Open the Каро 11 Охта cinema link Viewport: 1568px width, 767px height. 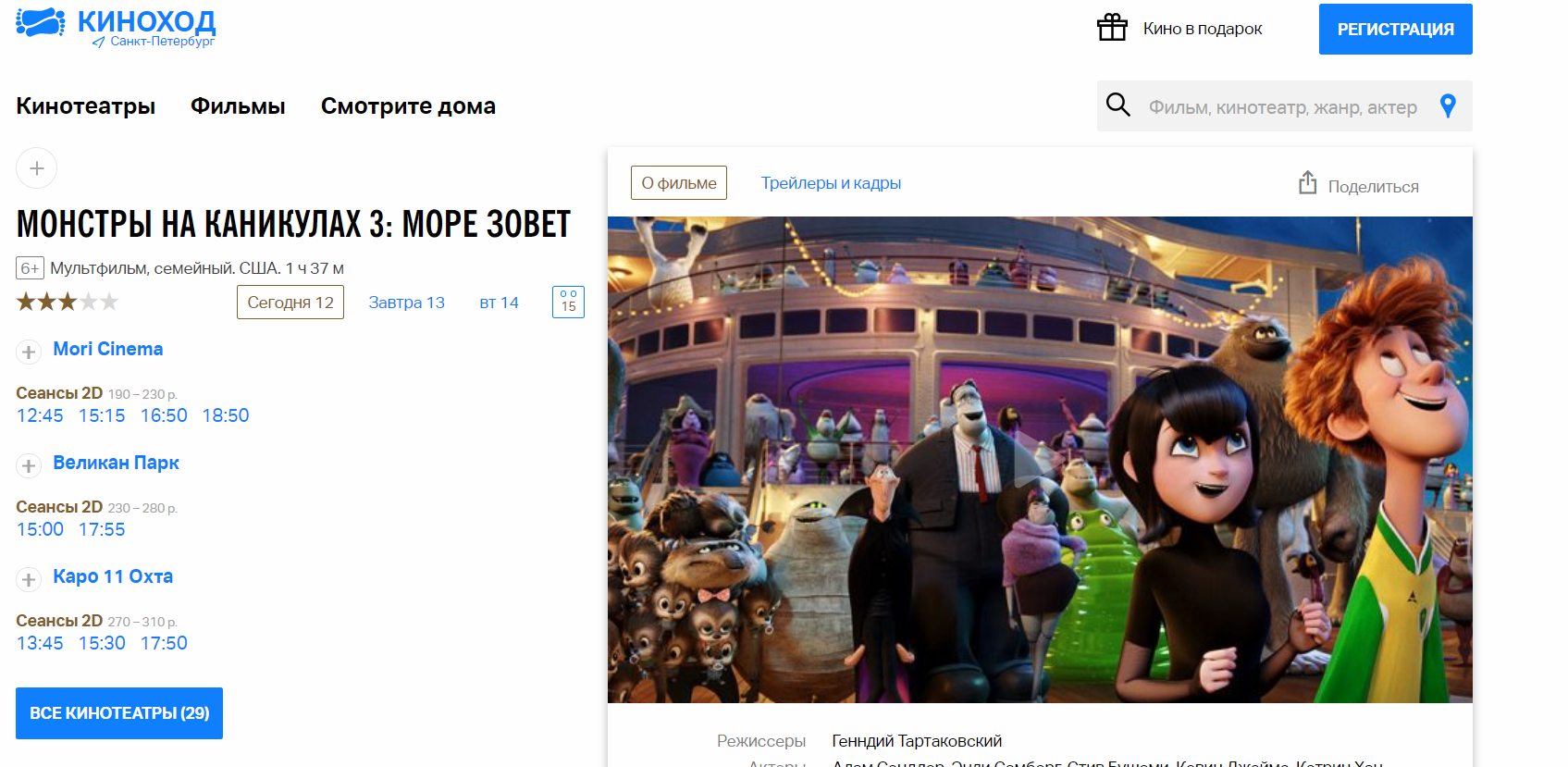[x=113, y=576]
